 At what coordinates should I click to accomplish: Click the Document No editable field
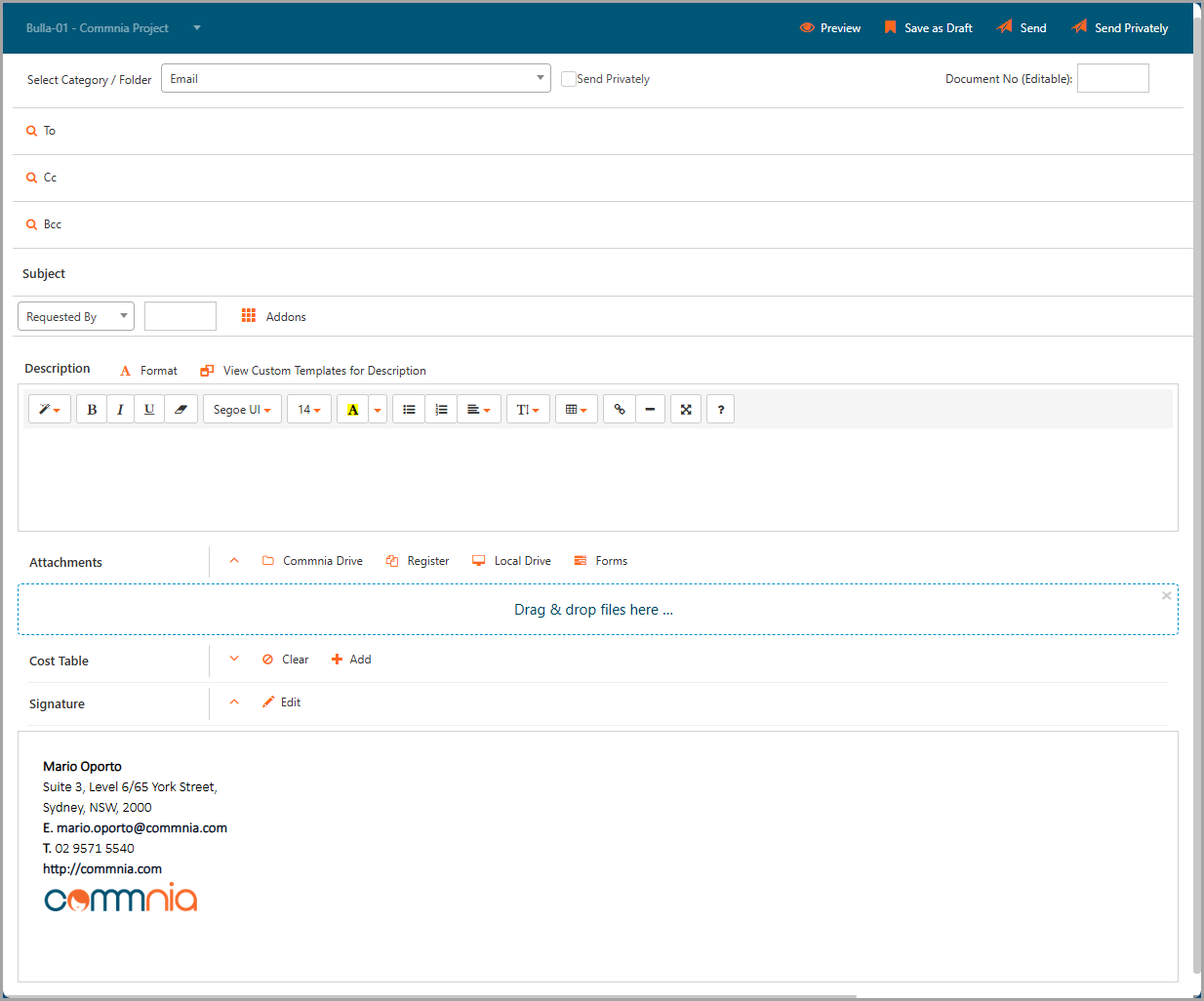click(1113, 78)
